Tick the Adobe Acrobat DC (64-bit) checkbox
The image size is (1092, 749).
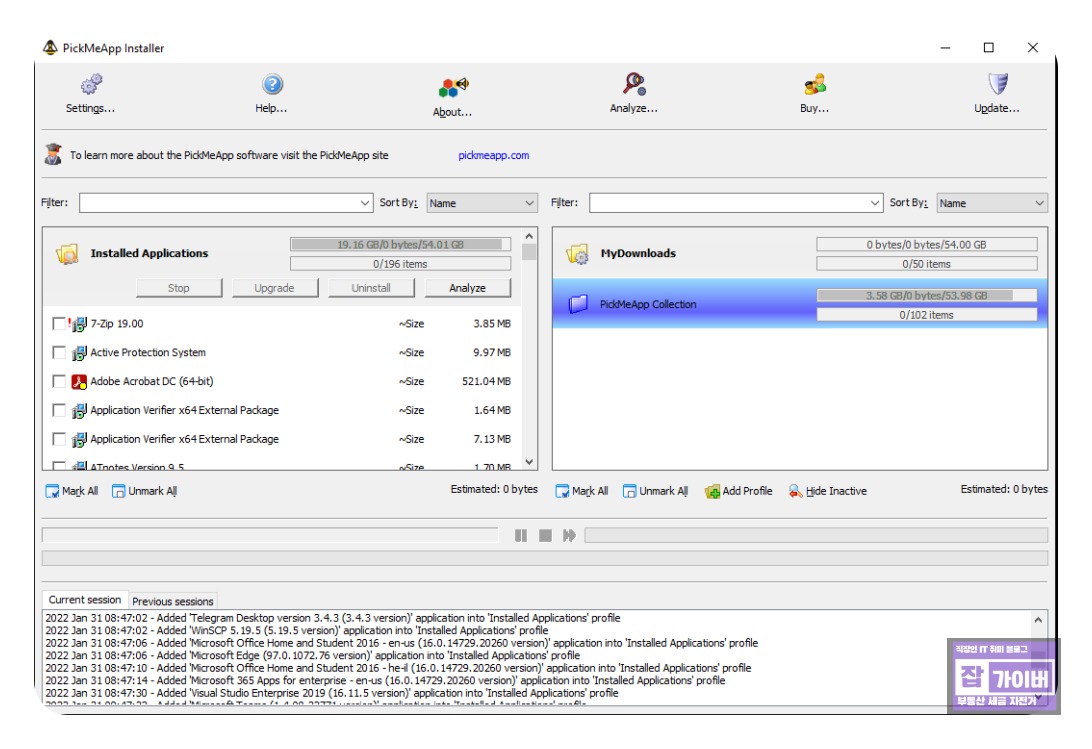click(59, 382)
